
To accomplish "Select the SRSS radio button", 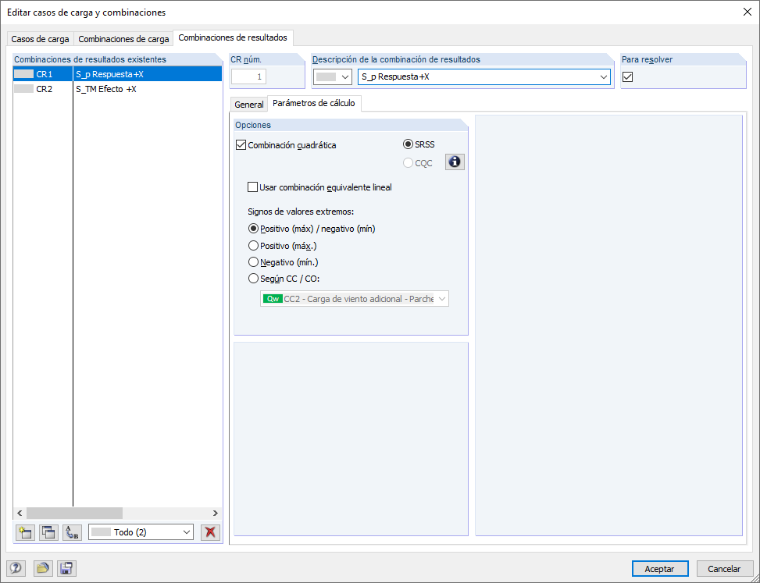I will [408, 144].
